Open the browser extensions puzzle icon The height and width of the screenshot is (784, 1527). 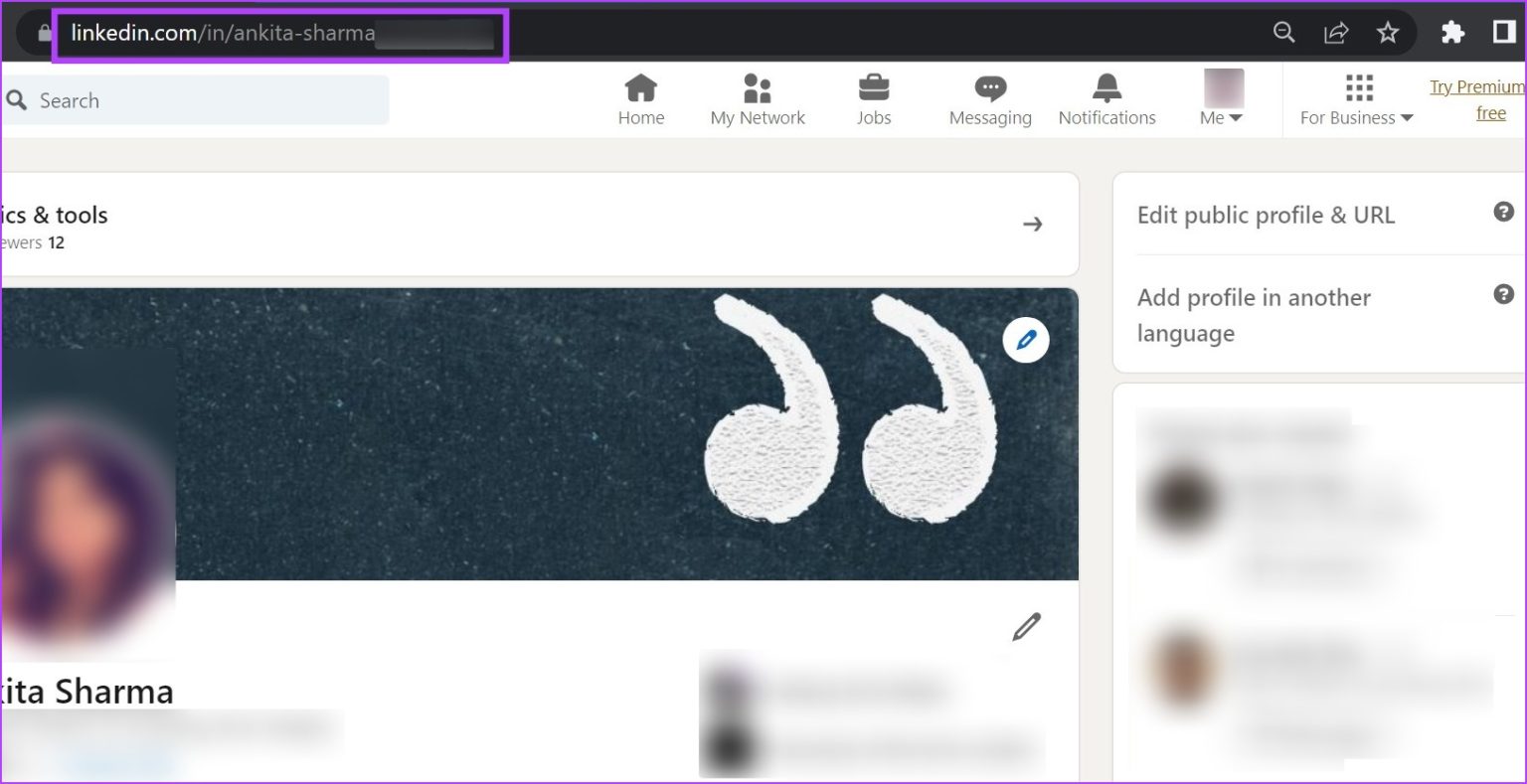pyautogui.click(x=1452, y=32)
